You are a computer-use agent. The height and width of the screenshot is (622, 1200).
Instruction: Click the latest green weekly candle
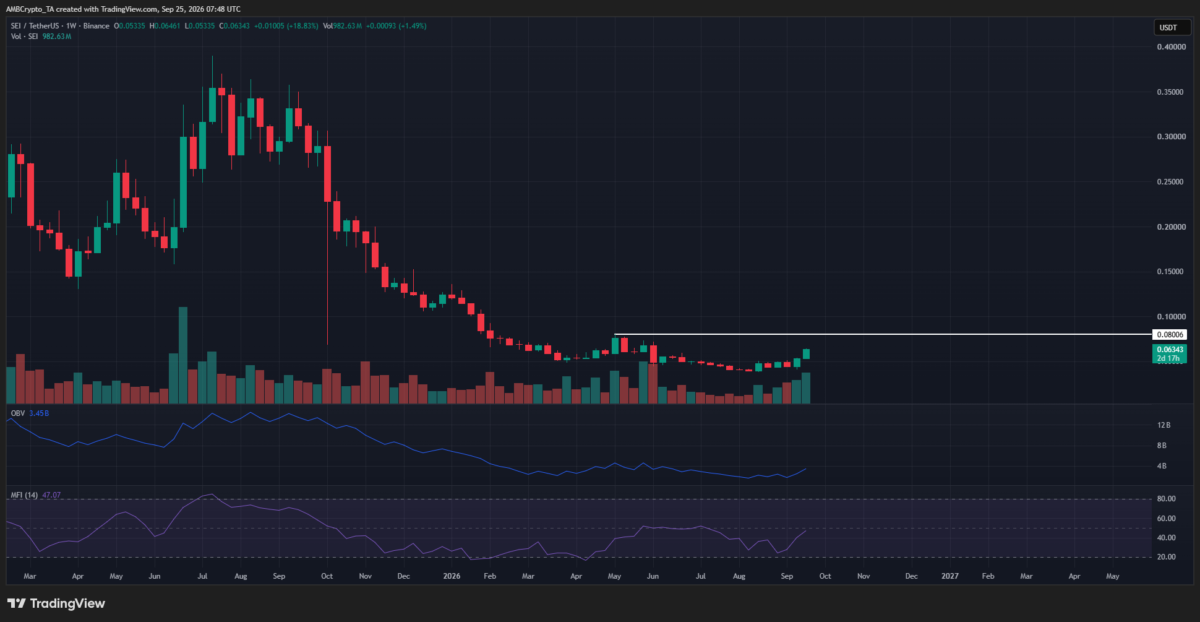(805, 354)
